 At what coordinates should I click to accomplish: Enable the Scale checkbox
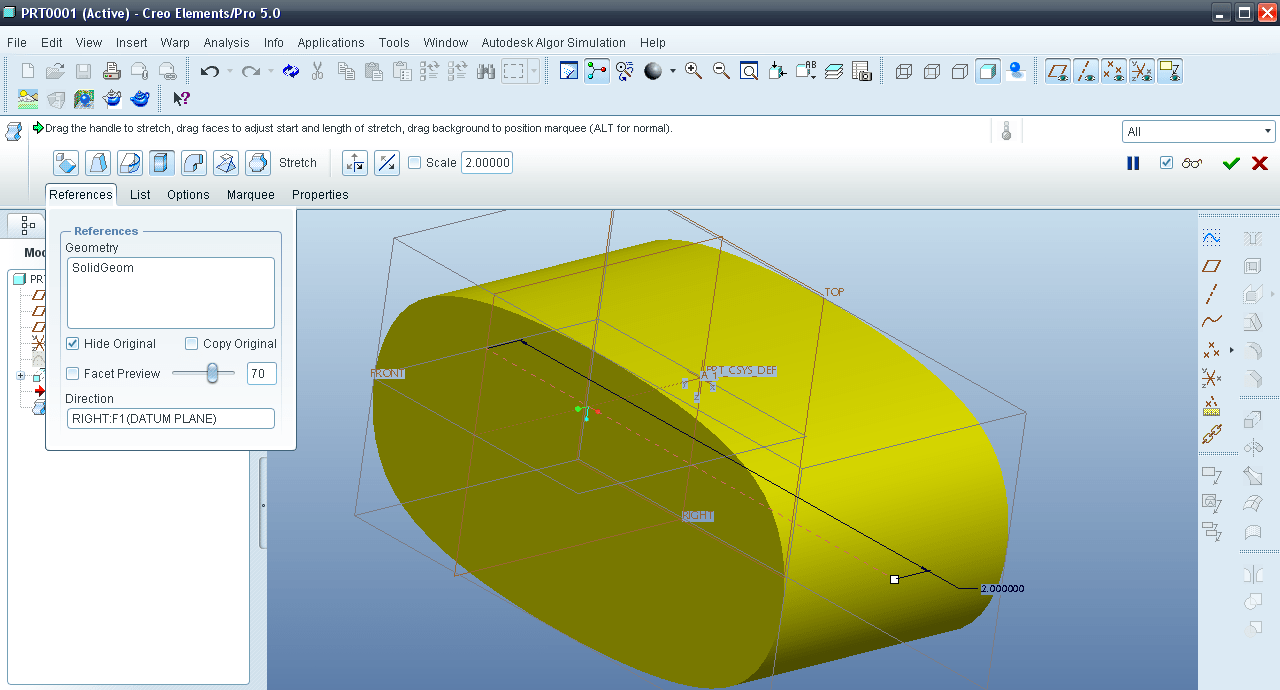414,163
